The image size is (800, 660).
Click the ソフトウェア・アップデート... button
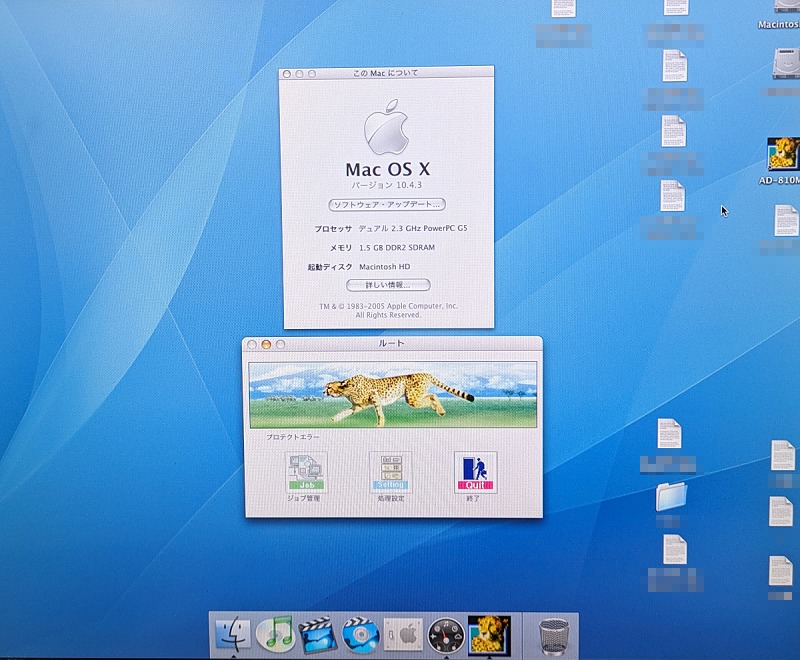(x=387, y=205)
